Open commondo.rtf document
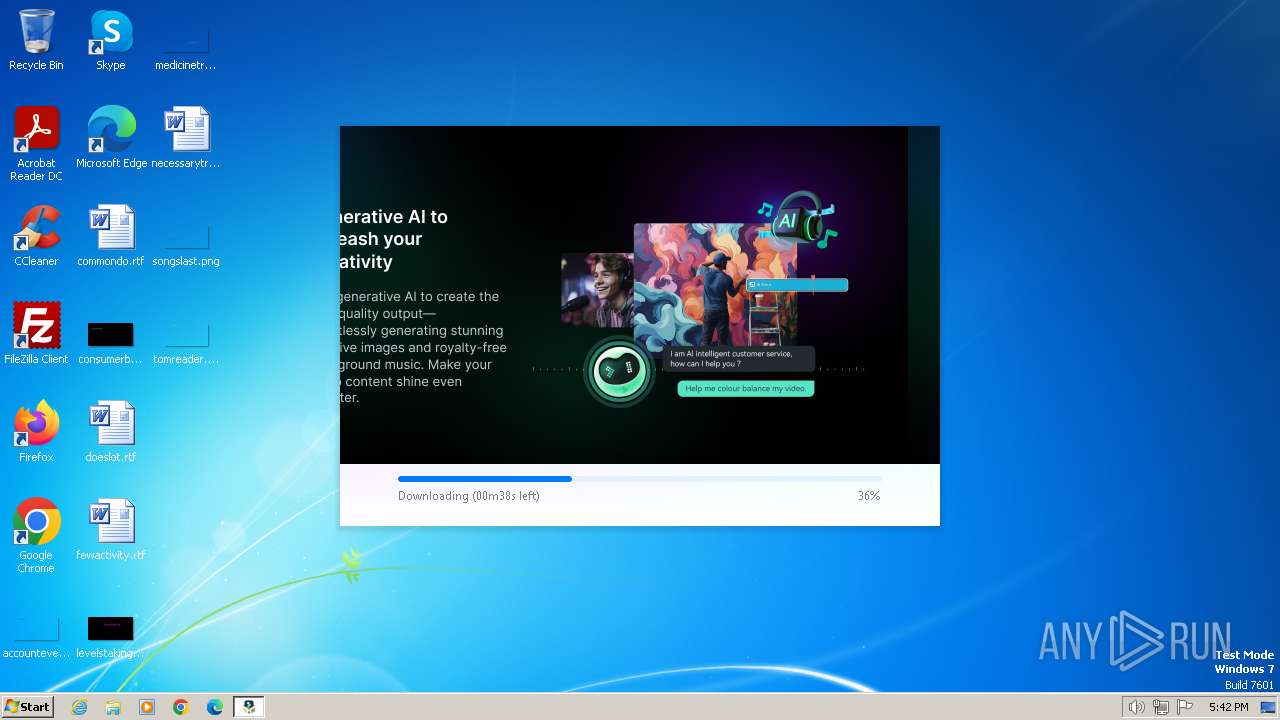The height and width of the screenshot is (720, 1280). click(x=111, y=236)
